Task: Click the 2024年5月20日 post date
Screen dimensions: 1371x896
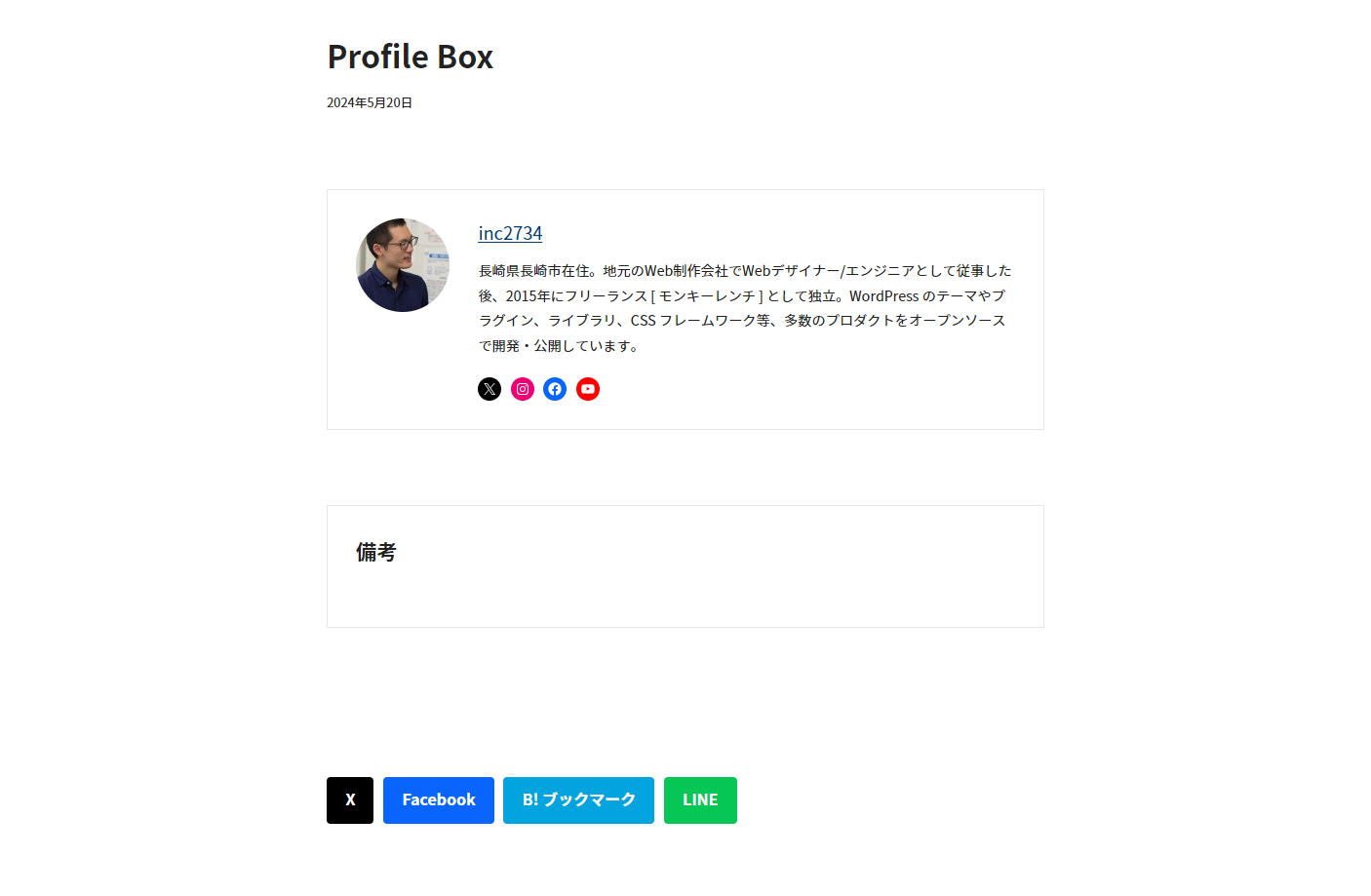Action: (370, 102)
